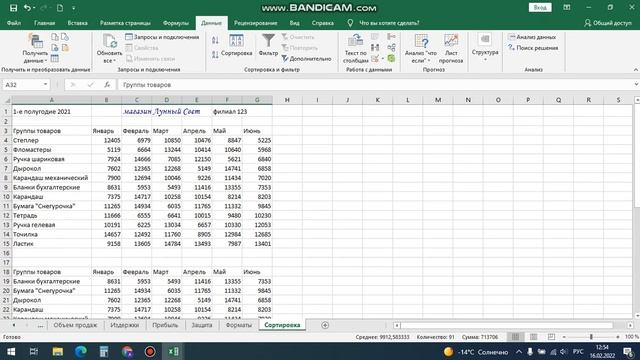Switch to Page Break Preview in status bar
The width and height of the screenshot is (640, 360).
coord(551,337)
